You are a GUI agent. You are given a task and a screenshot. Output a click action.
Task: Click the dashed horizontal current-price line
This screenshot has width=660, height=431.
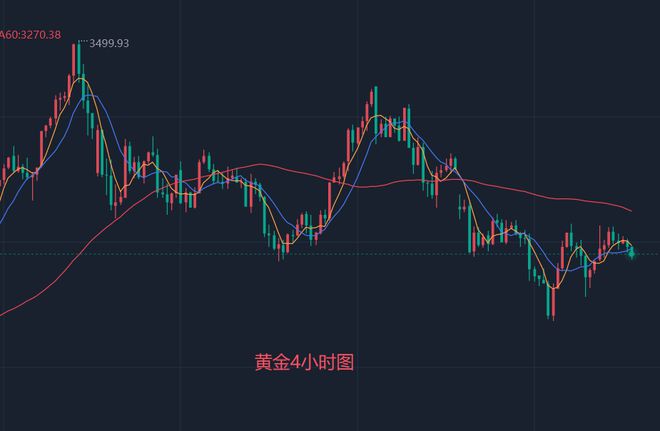330,254
